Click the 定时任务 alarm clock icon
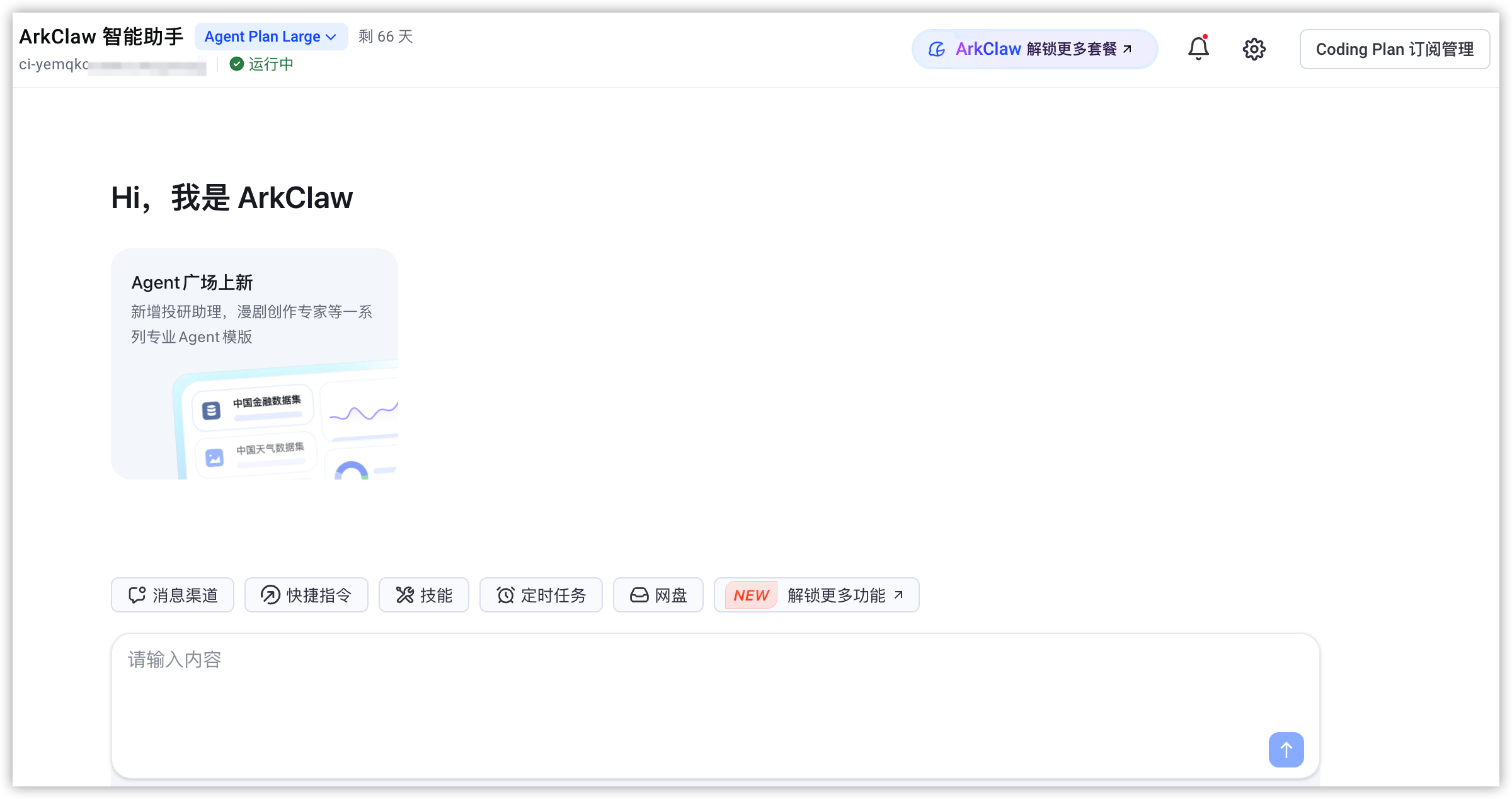The width and height of the screenshot is (1512, 799). tap(505, 595)
